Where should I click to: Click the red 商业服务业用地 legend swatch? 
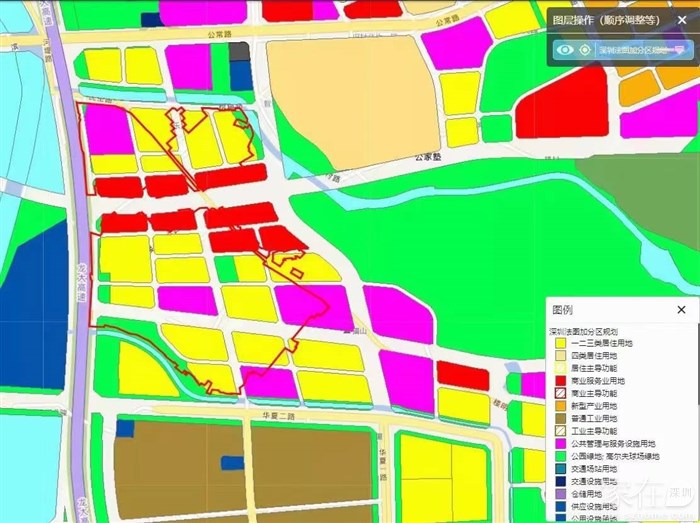tap(561, 381)
